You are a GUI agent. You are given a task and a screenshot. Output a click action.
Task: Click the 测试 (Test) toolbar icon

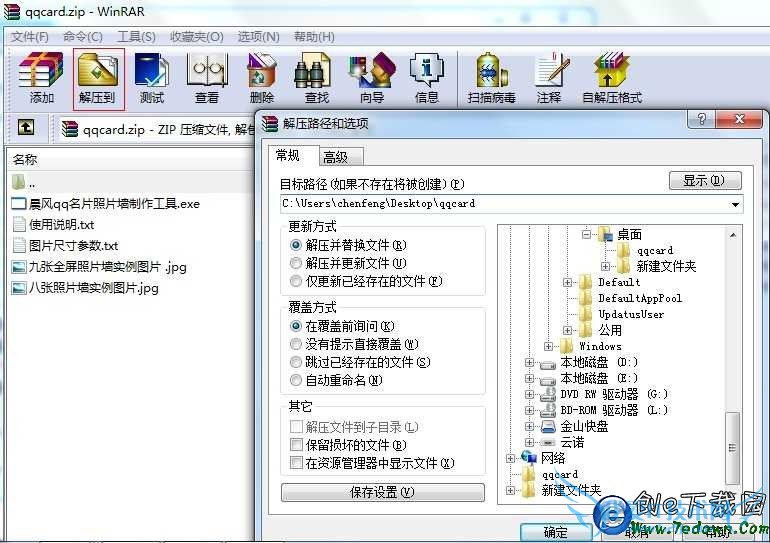(152, 79)
